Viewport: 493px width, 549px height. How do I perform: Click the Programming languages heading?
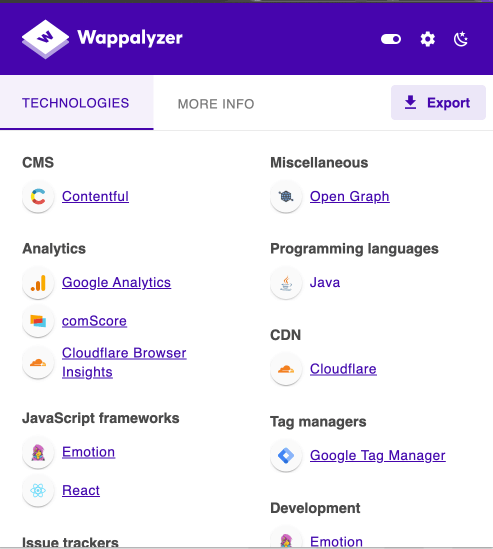click(x=354, y=249)
